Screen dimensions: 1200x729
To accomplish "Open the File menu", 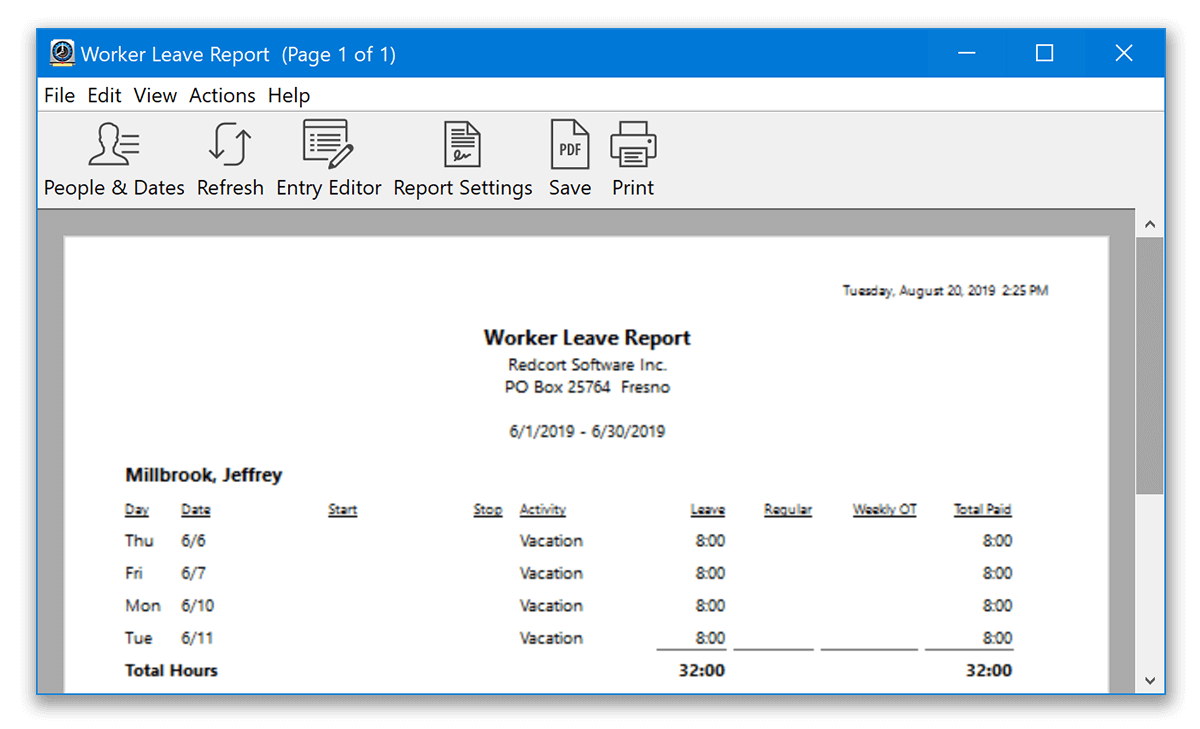I will click(x=59, y=95).
